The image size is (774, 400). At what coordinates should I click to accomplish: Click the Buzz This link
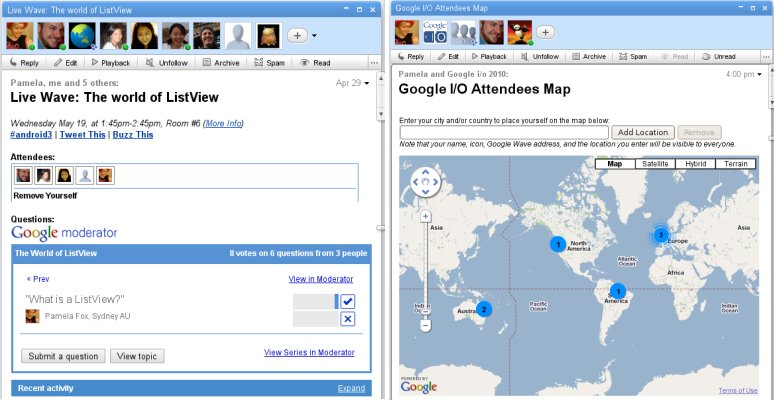(133, 134)
